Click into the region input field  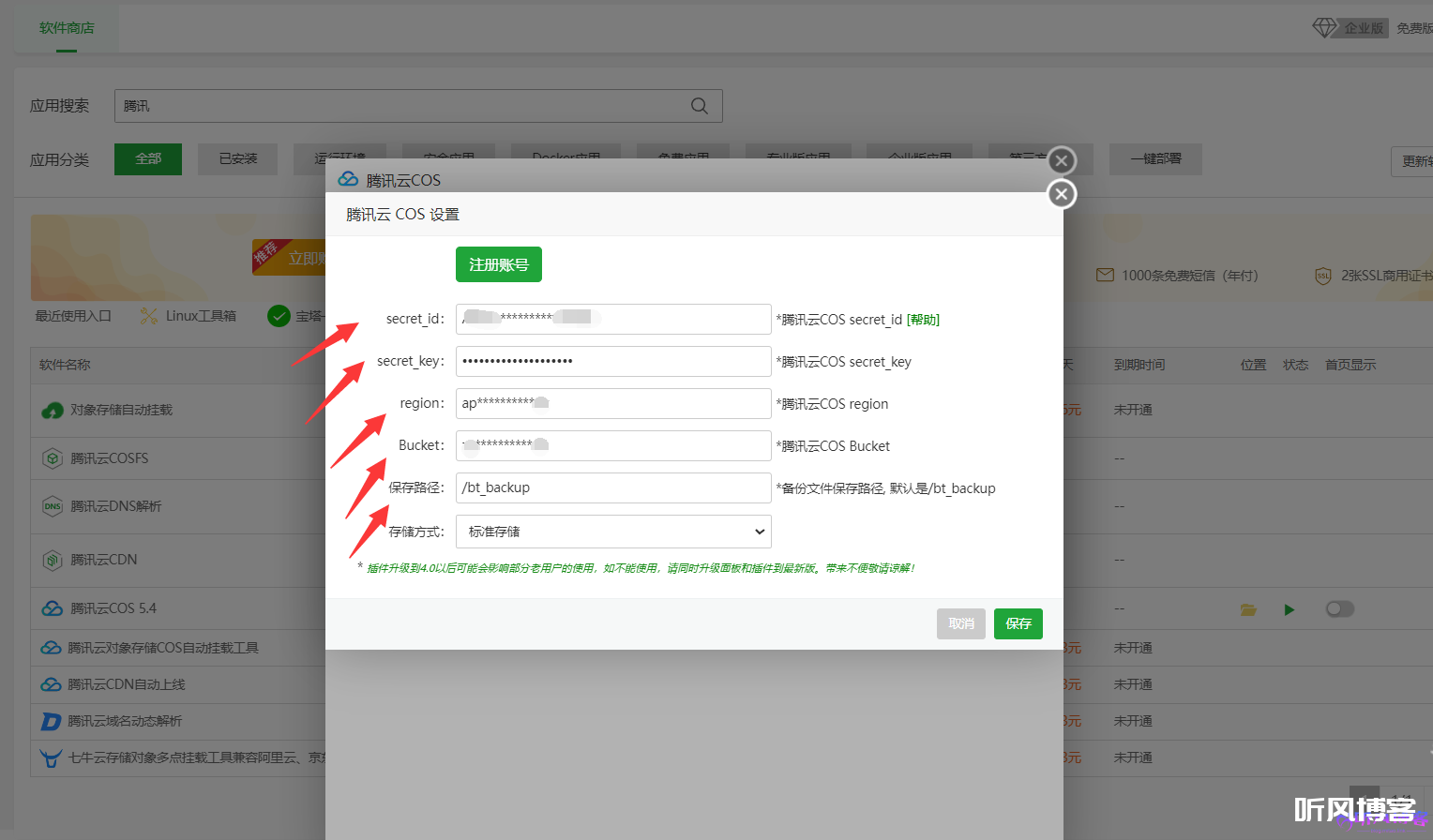[x=613, y=403]
